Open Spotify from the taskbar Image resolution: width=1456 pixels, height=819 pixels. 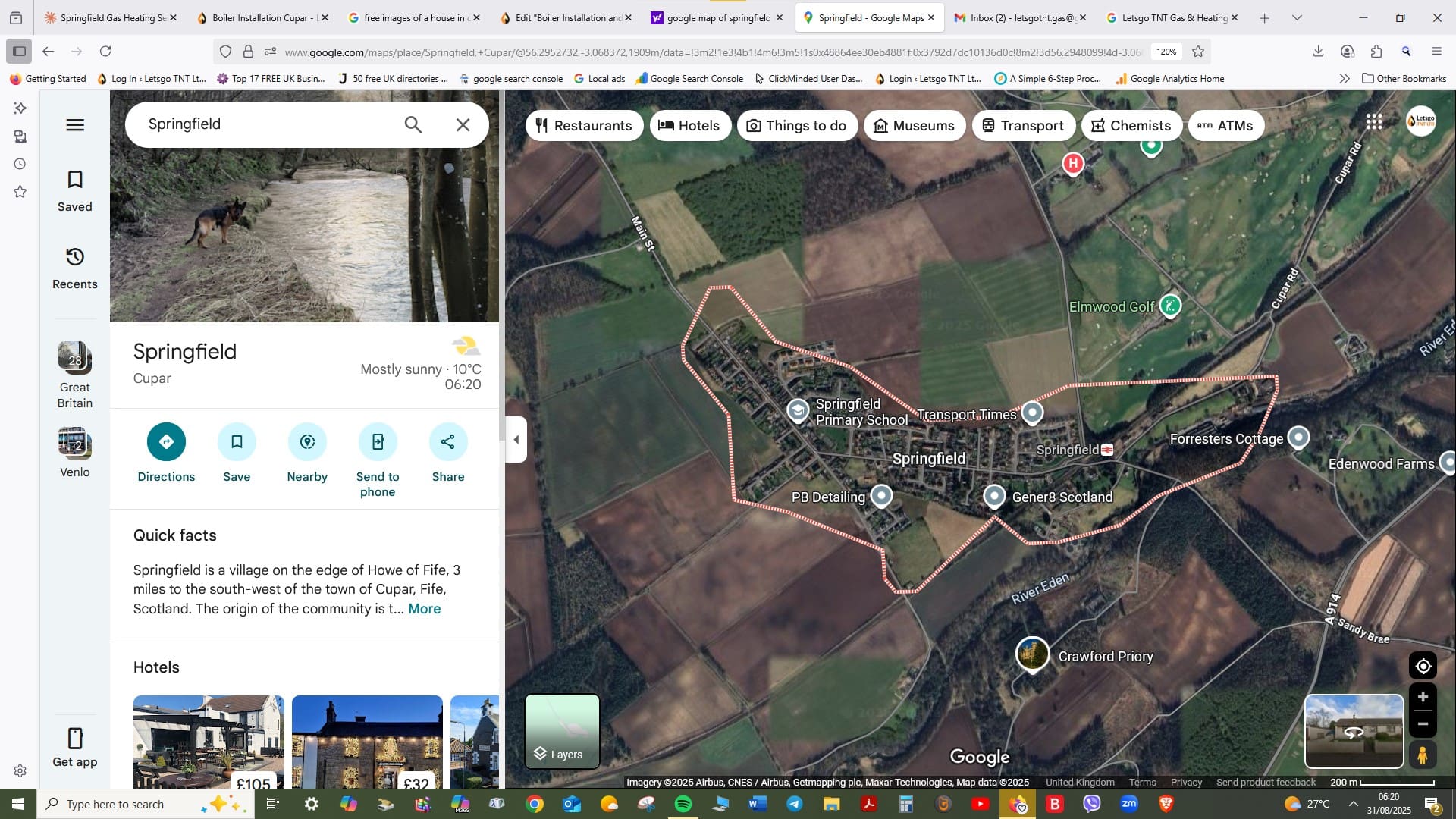point(683,804)
